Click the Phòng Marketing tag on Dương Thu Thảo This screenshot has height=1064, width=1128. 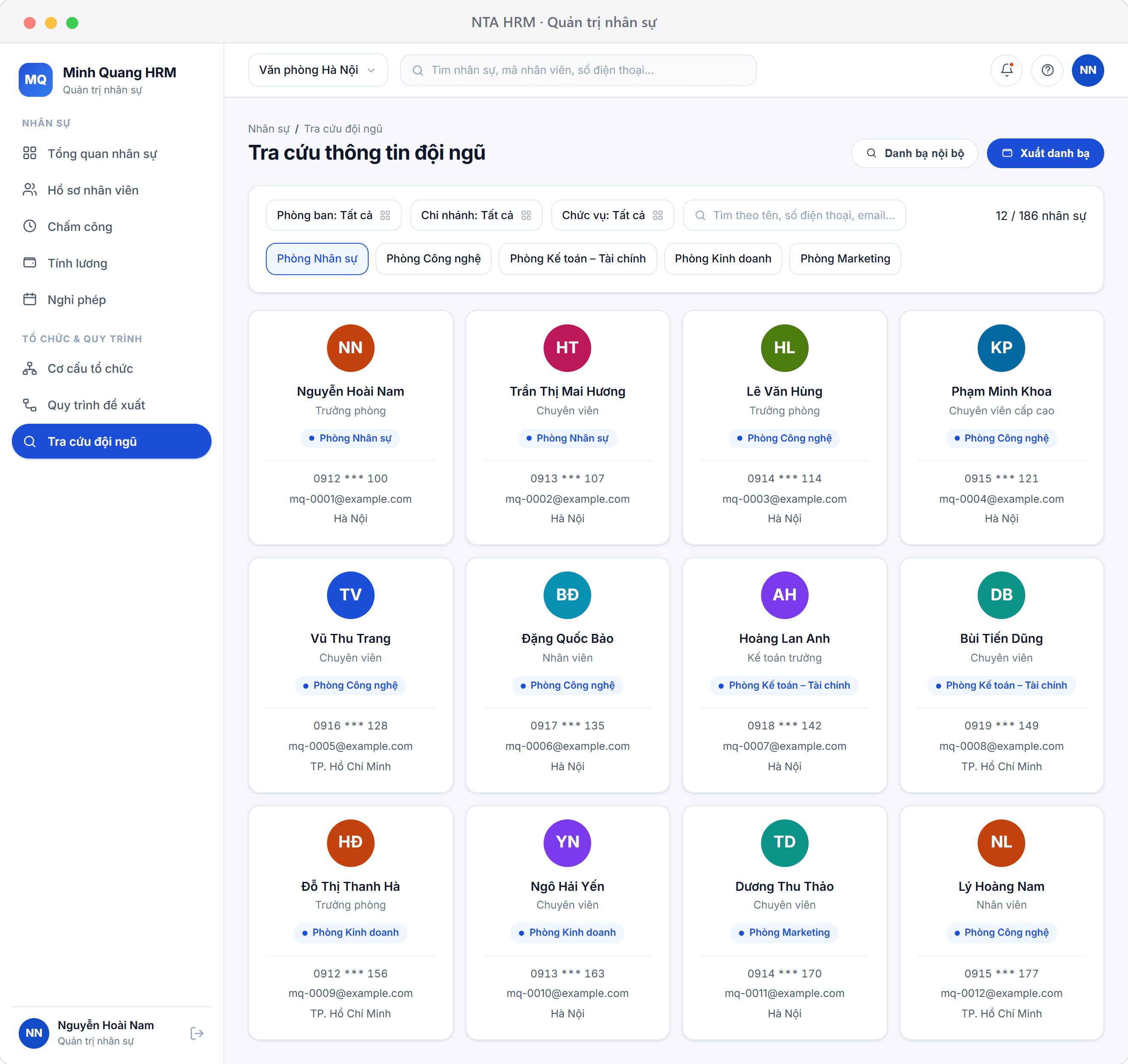click(x=784, y=932)
